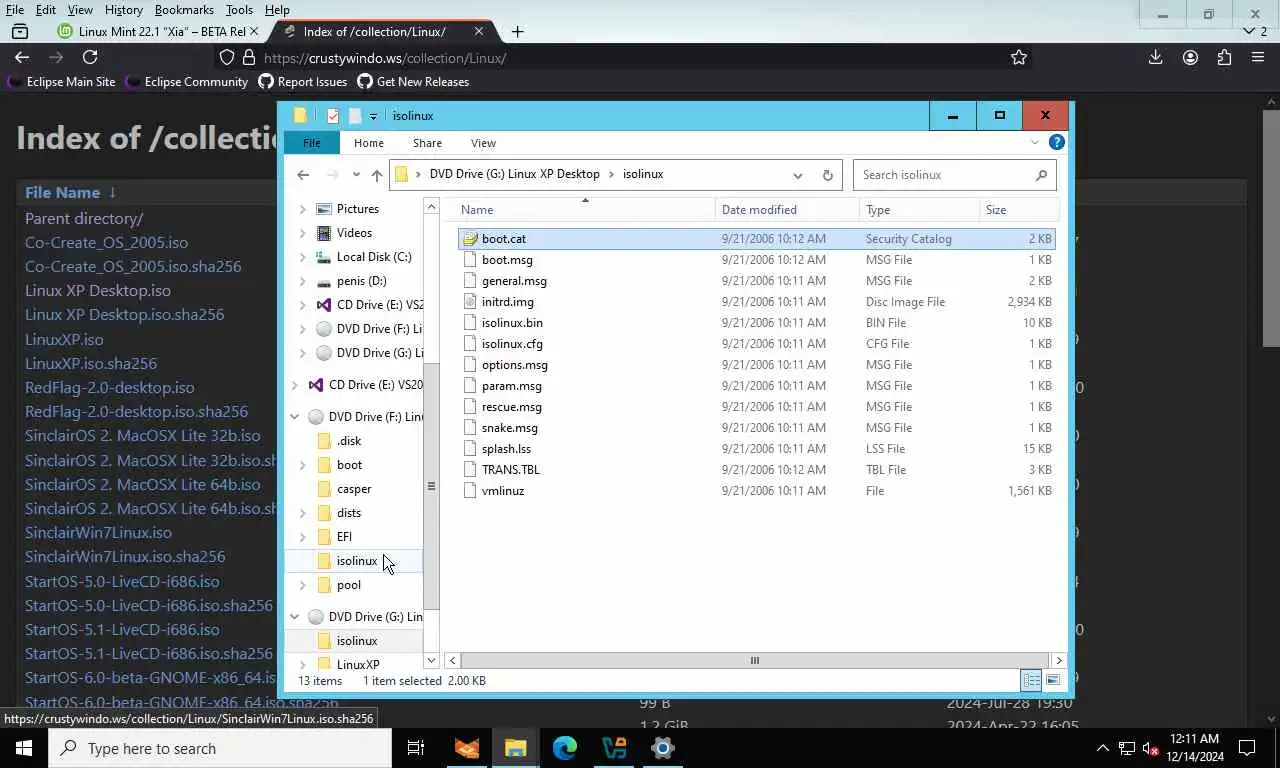Screen dimensions: 1280x768
Task: Switch to Large icons view layout icon
Action: tap(1052, 680)
